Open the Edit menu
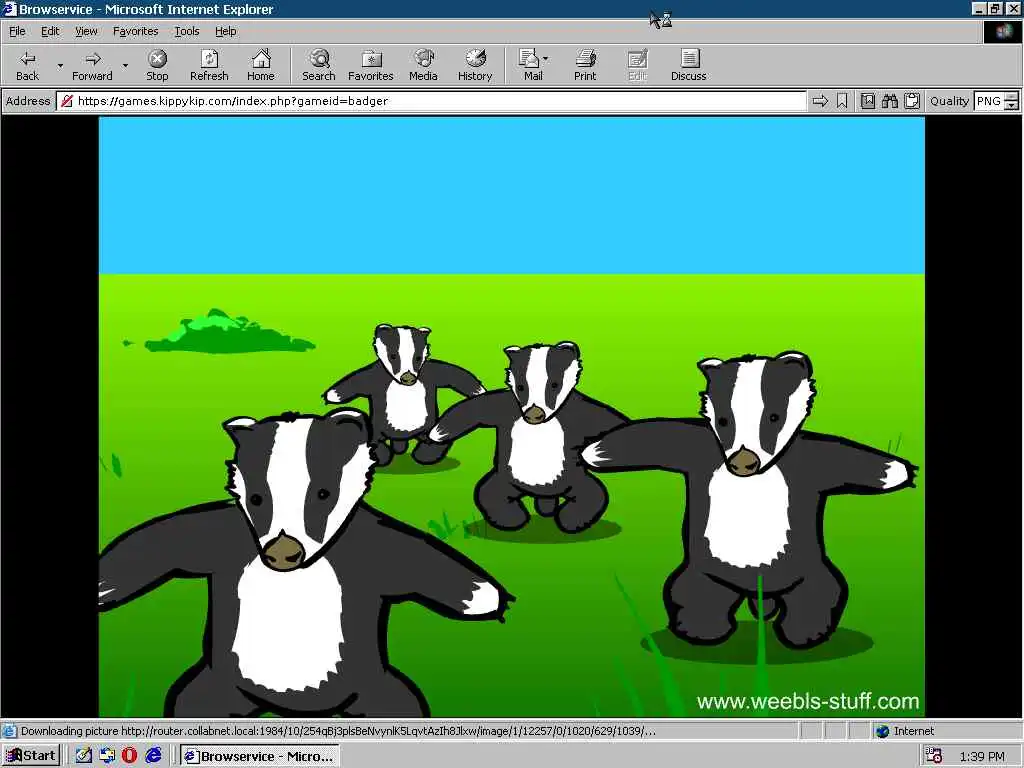 click(x=50, y=31)
